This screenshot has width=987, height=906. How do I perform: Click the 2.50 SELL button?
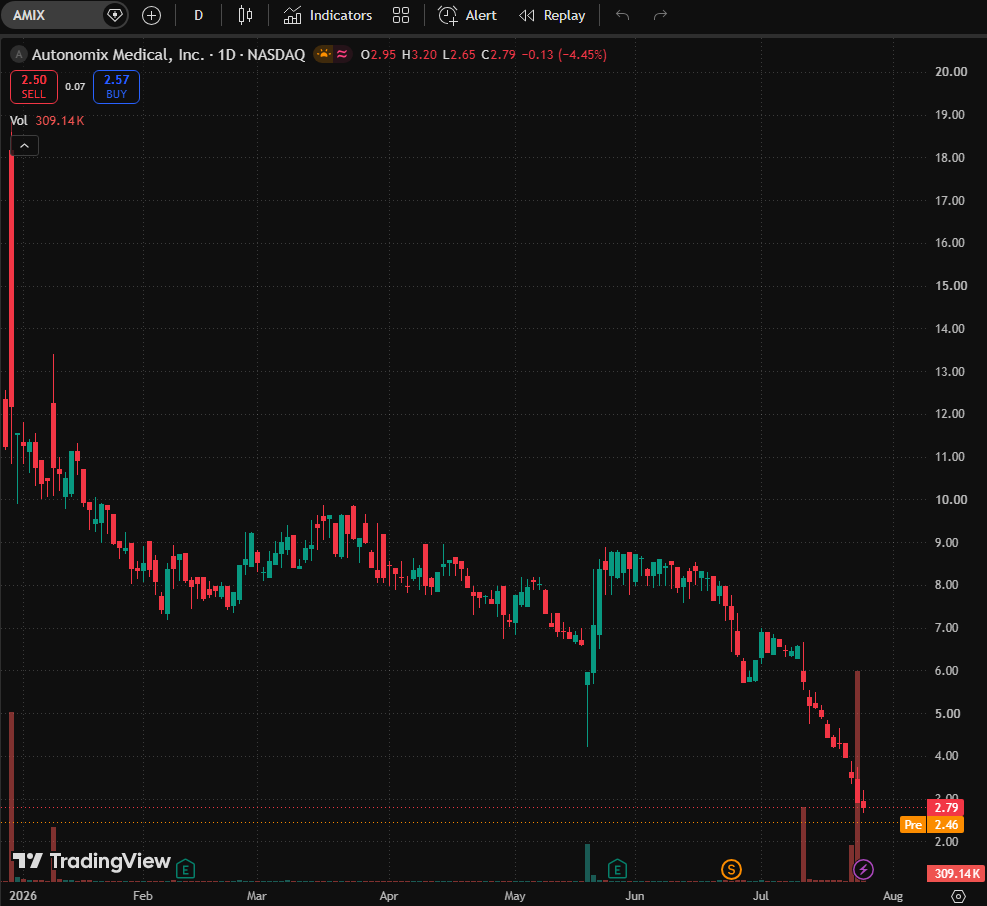point(34,87)
